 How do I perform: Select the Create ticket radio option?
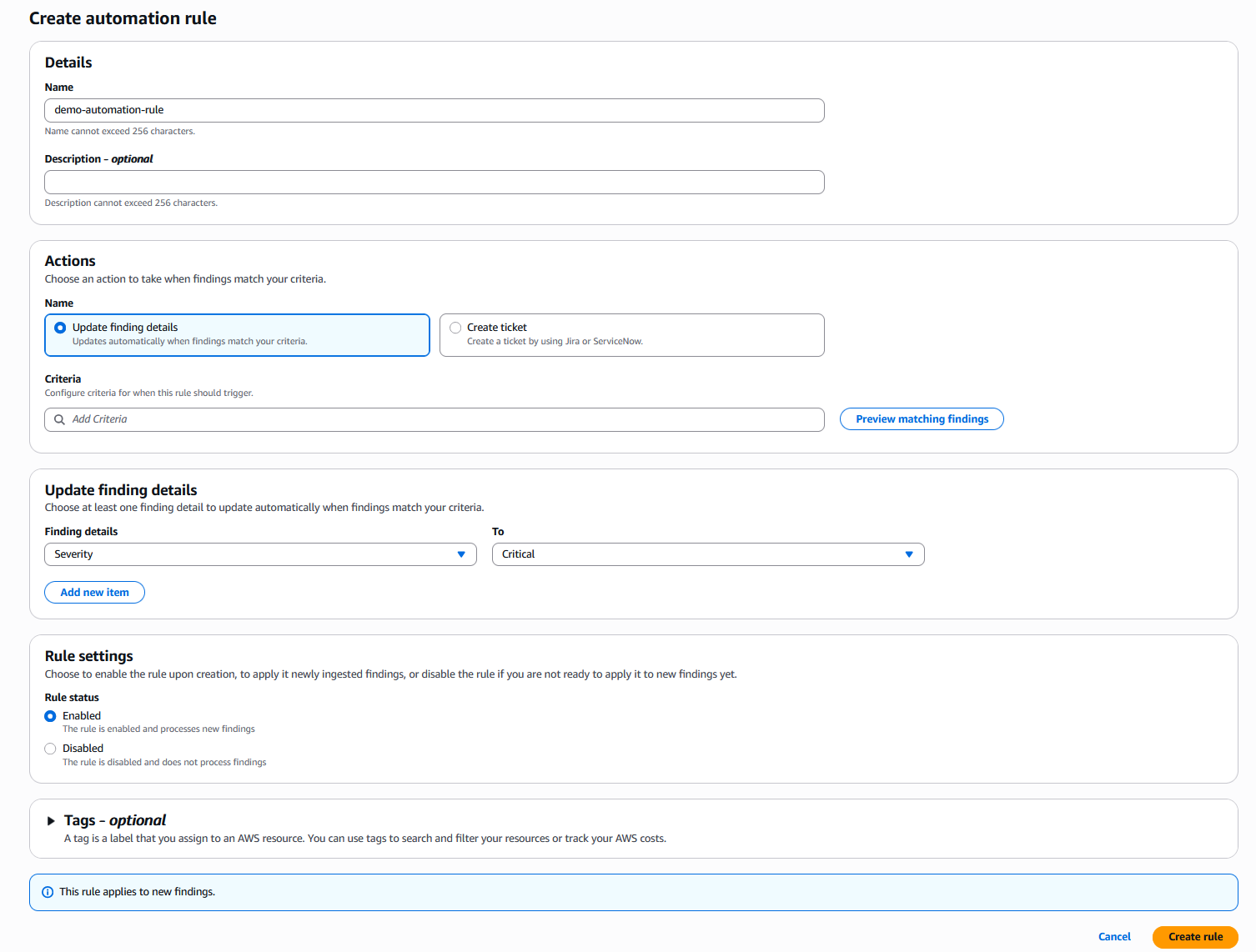click(x=455, y=328)
